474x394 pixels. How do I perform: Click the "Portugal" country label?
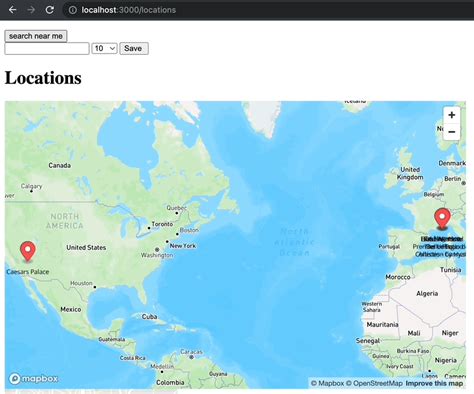click(389, 246)
